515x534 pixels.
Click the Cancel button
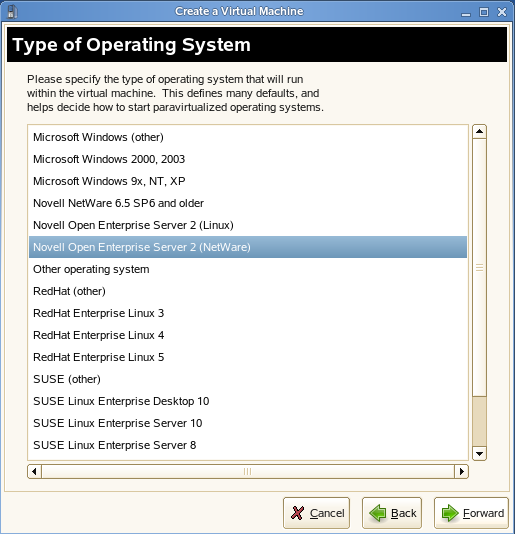pos(316,513)
